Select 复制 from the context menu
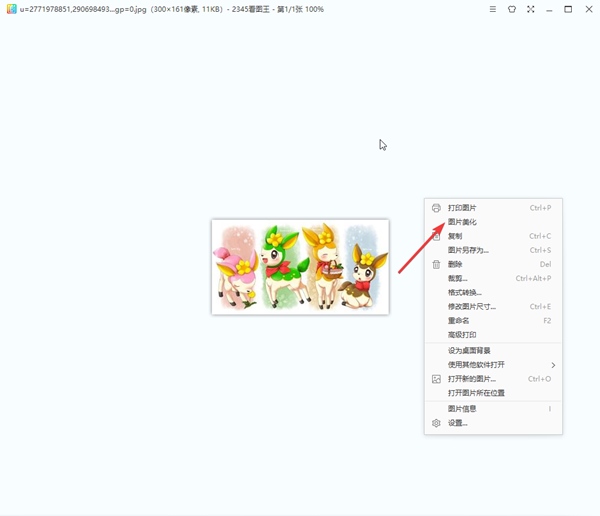 click(x=455, y=236)
